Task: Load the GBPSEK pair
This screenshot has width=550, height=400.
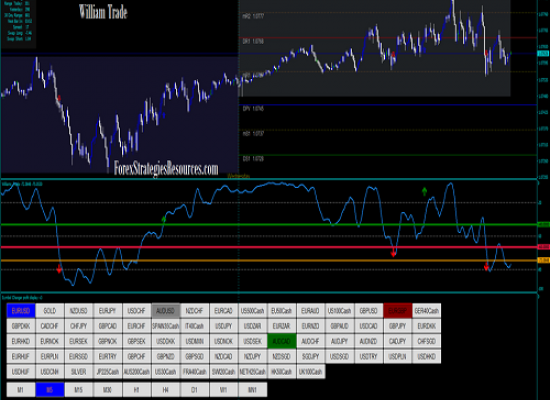Action: [137, 341]
